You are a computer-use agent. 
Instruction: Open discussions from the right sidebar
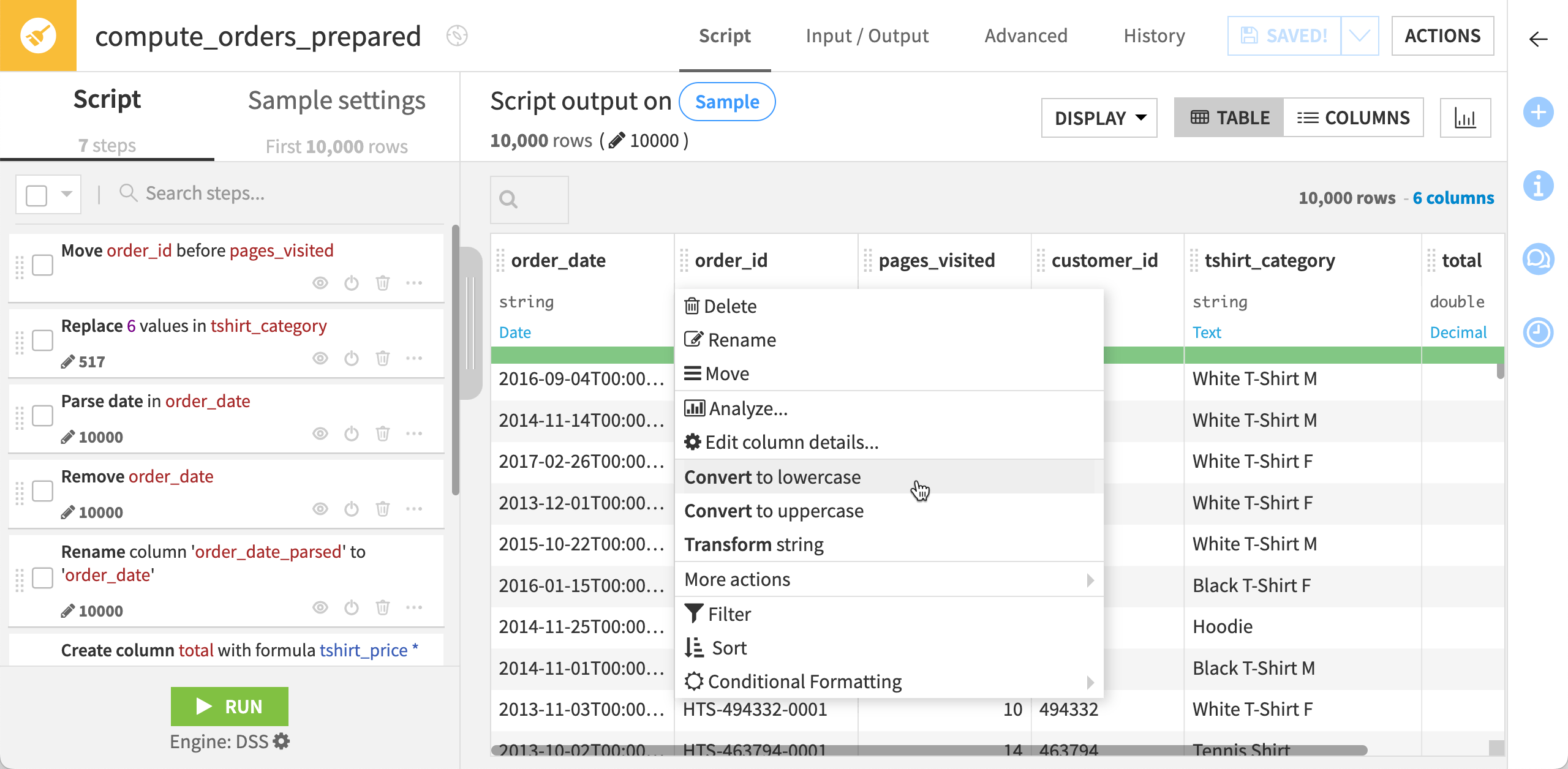[x=1539, y=259]
